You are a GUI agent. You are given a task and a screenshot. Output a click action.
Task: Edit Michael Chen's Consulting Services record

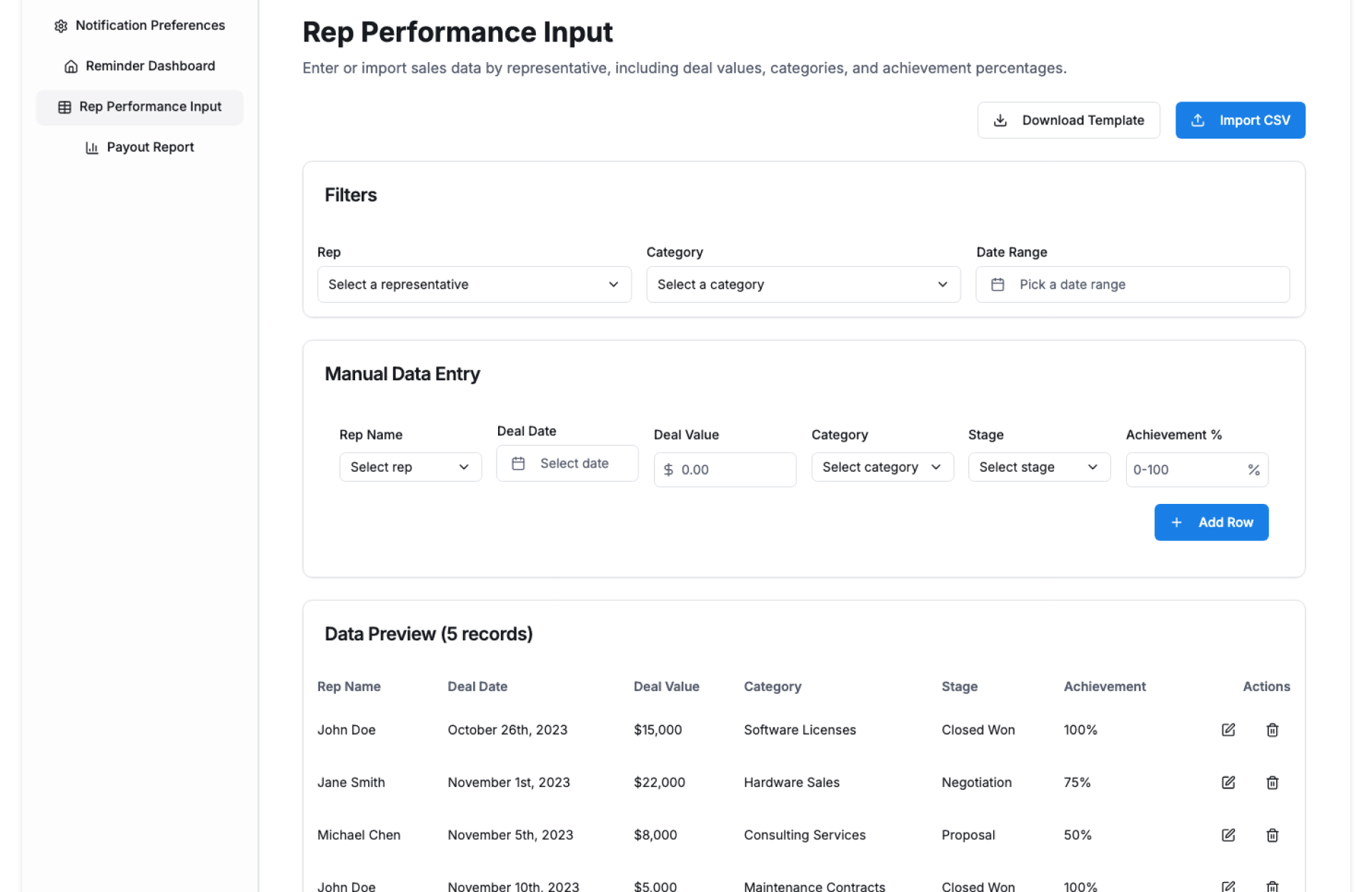[1228, 835]
